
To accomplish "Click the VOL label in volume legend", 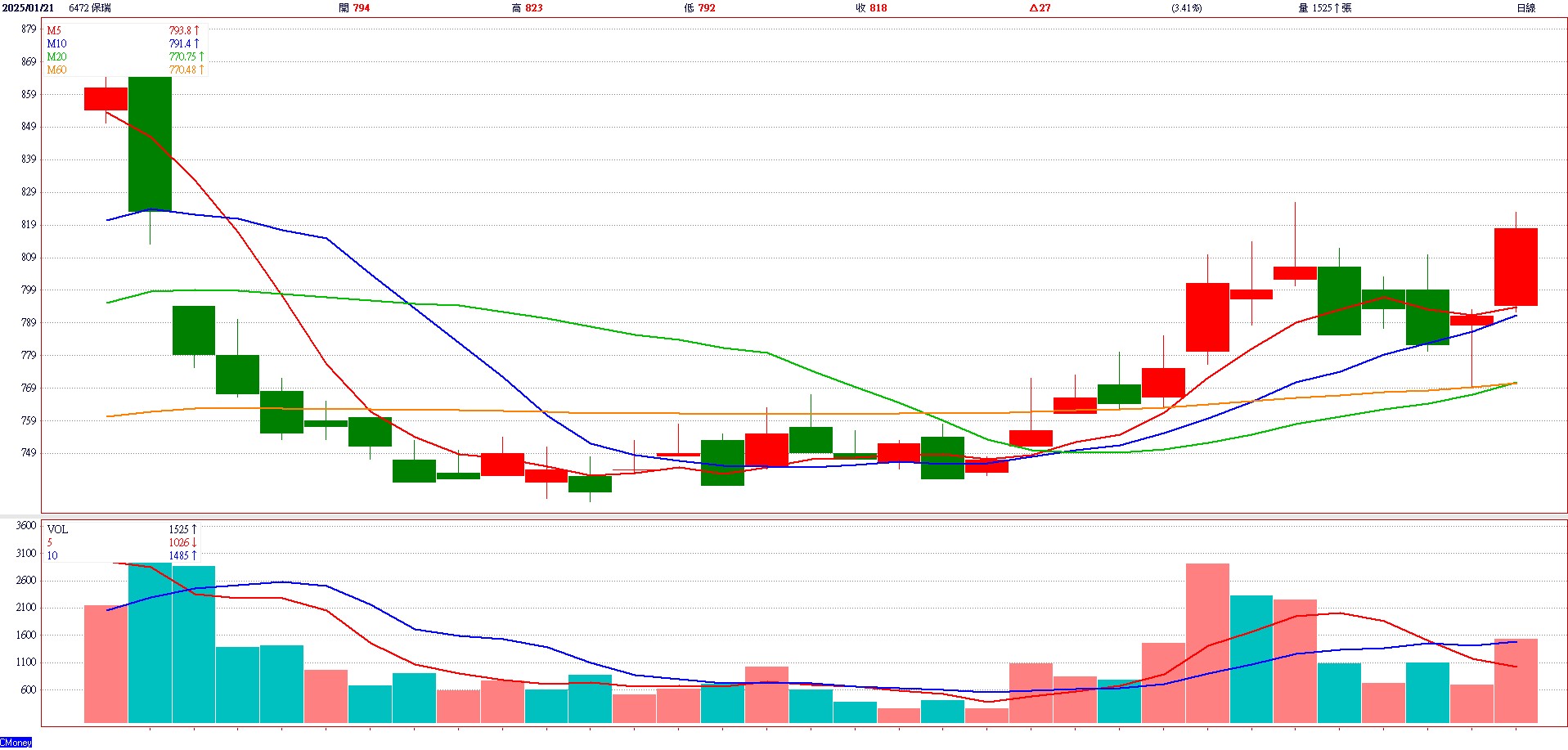I will point(57,530).
